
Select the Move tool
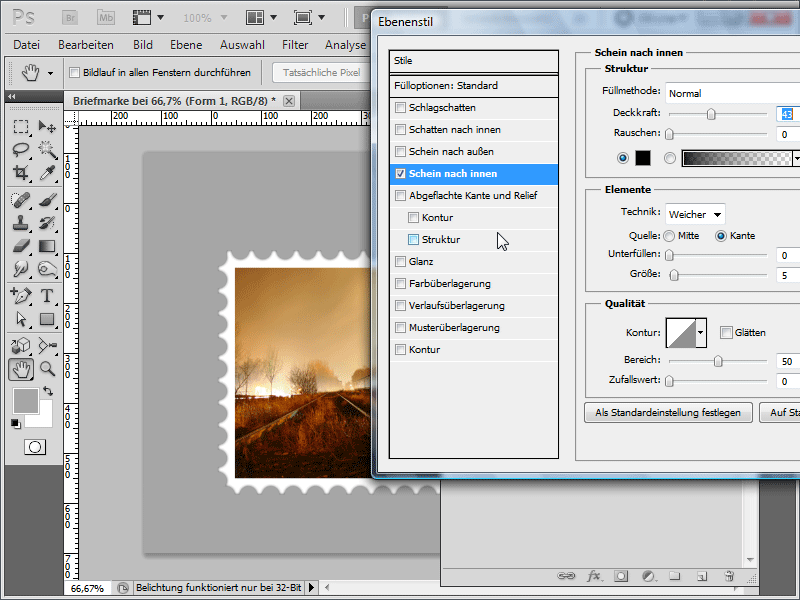pyautogui.click(x=47, y=127)
